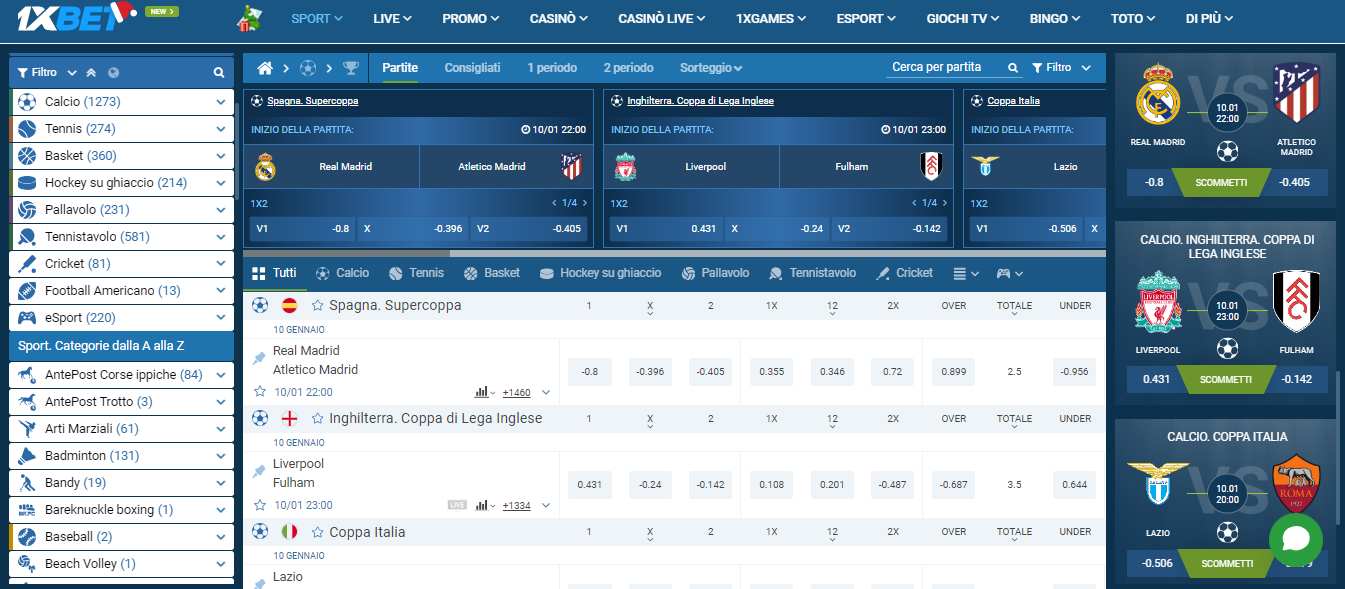
Task: Open the Arti Marziali (61) sidebar entry
Action: click(121, 429)
